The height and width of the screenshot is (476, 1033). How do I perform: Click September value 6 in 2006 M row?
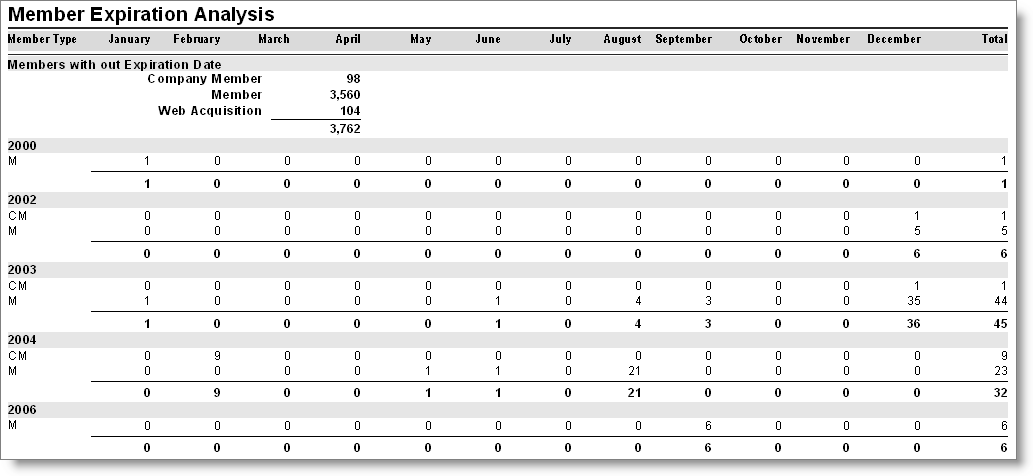click(x=708, y=426)
